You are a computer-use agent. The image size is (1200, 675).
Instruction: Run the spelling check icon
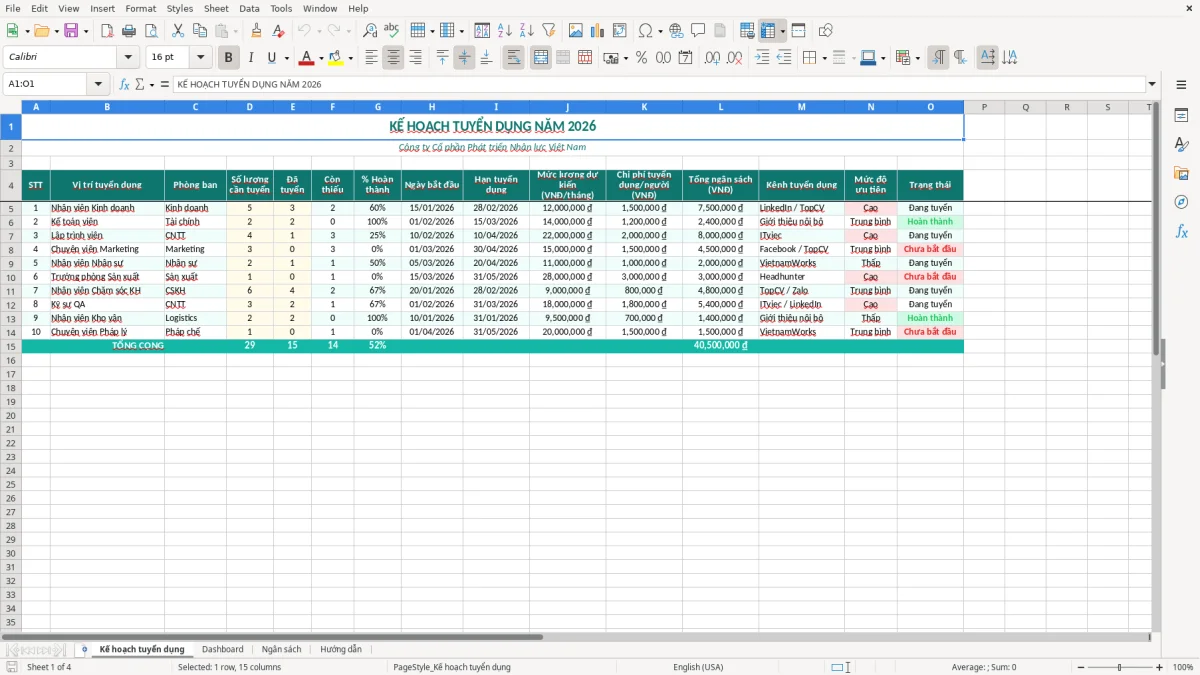[392, 31]
